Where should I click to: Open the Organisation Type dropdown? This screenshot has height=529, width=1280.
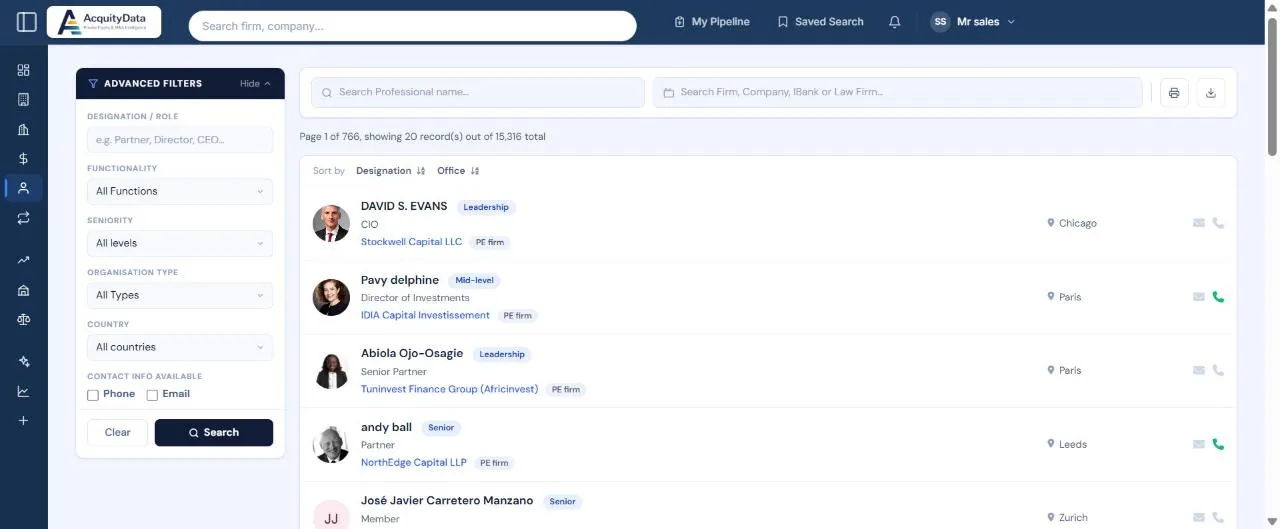pyautogui.click(x=180, y=295)
